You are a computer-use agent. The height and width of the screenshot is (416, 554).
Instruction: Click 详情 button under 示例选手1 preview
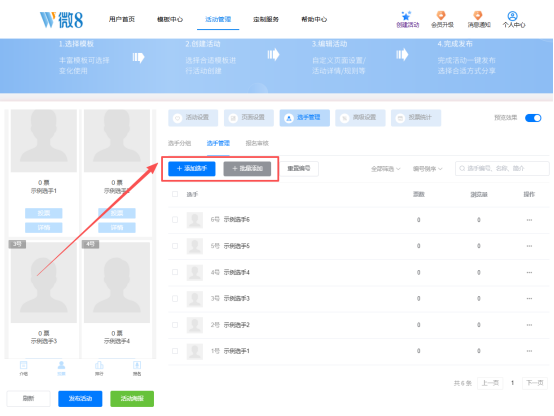(x=44, y=228)
